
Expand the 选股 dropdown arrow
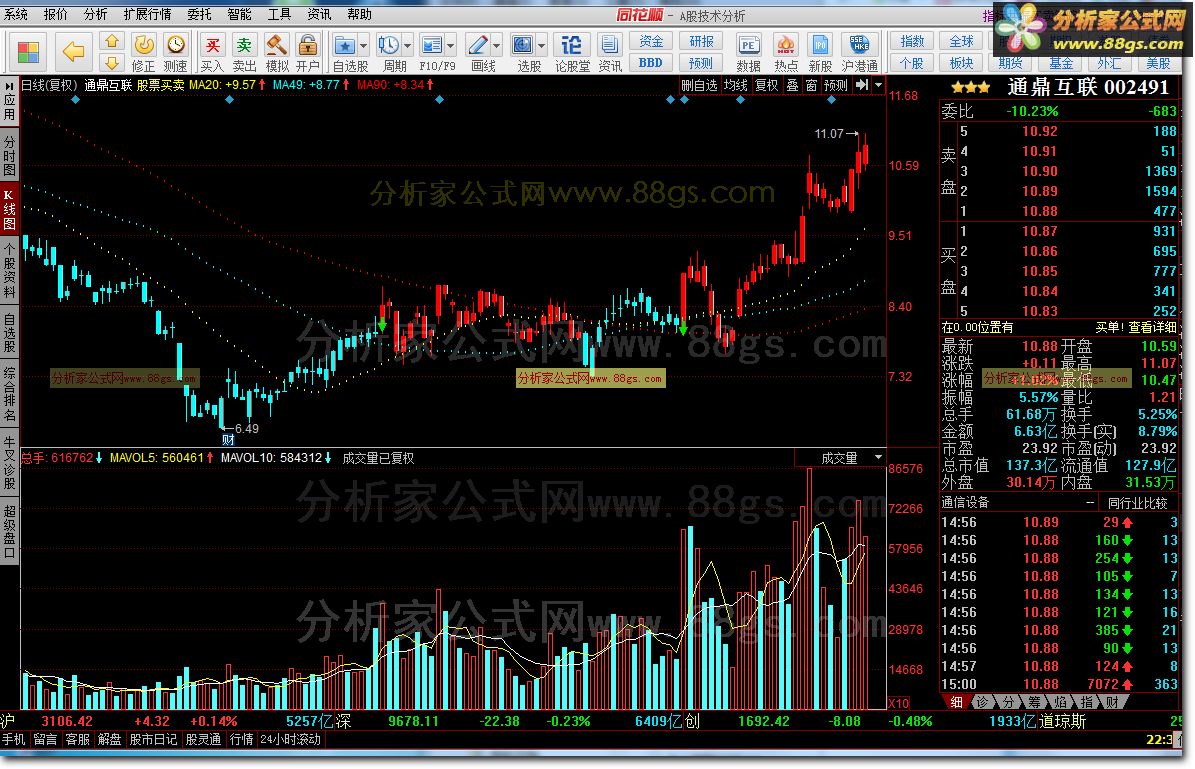541,46
